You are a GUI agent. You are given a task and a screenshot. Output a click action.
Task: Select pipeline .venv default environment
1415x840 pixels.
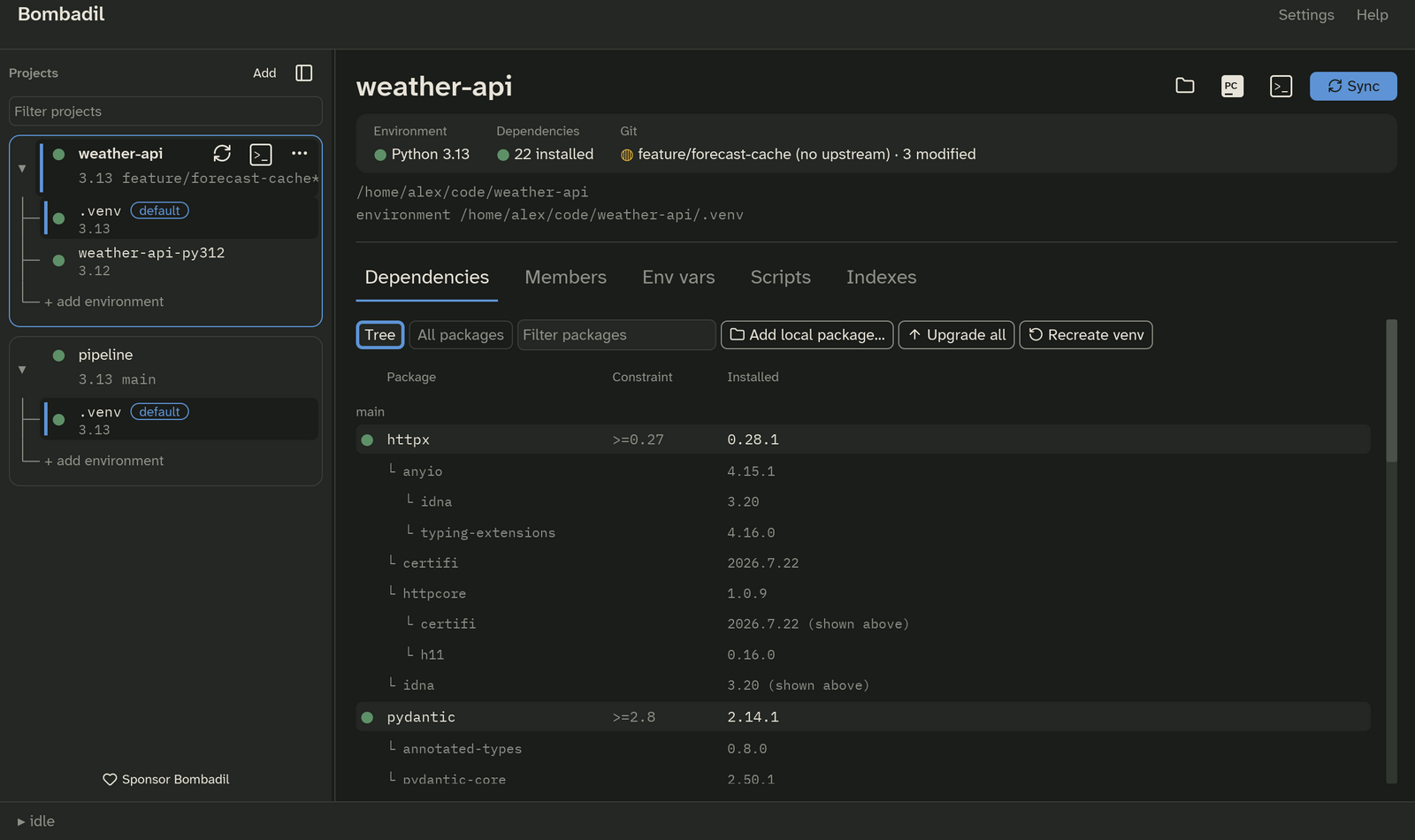pos(180,420)
